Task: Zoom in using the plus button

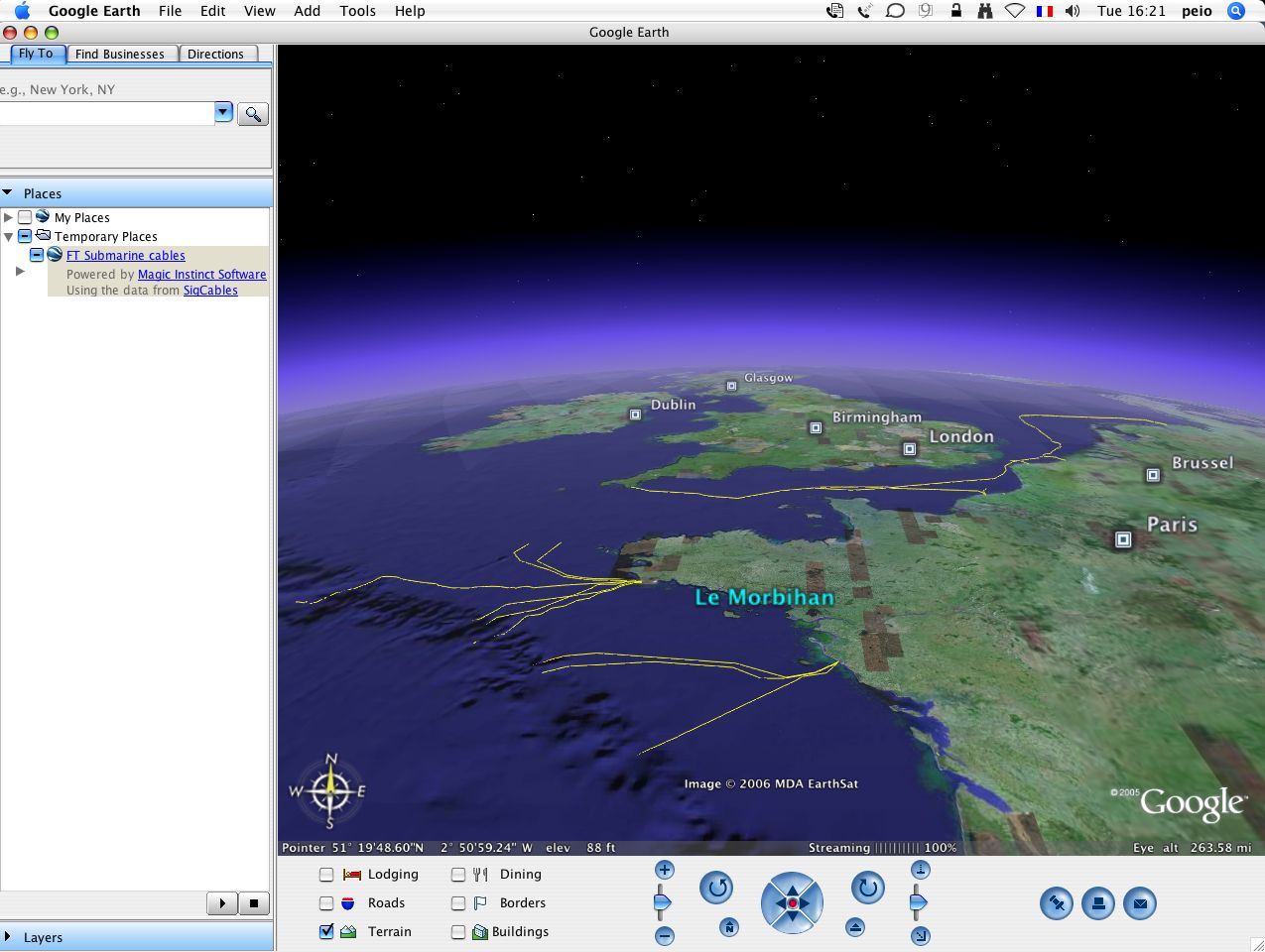Action: (x=664, y=869)
